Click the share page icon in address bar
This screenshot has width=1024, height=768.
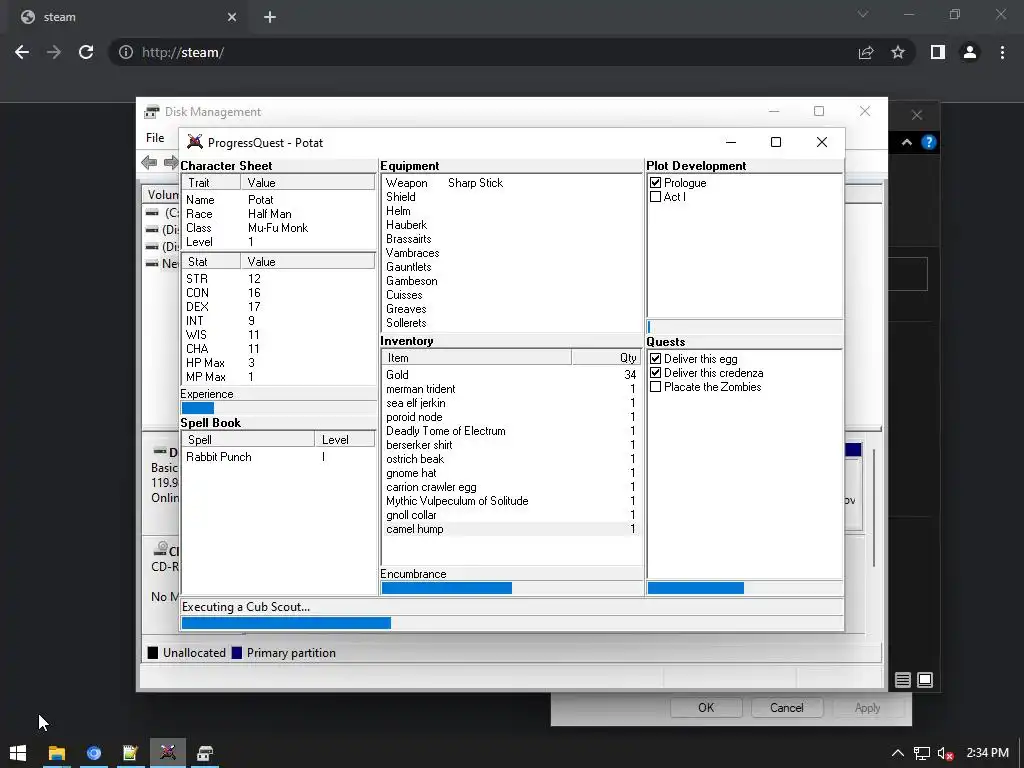pyautogui.click(x=866, y=52)
